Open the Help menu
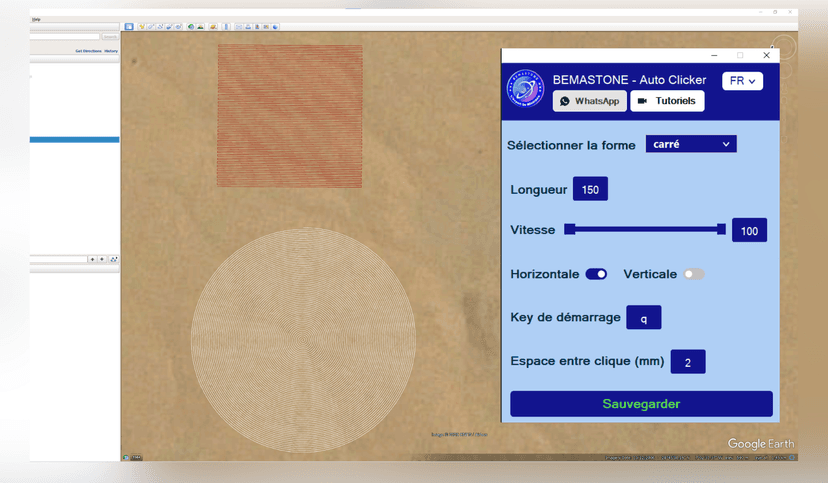Screen dimensions: 828x483 36,19
